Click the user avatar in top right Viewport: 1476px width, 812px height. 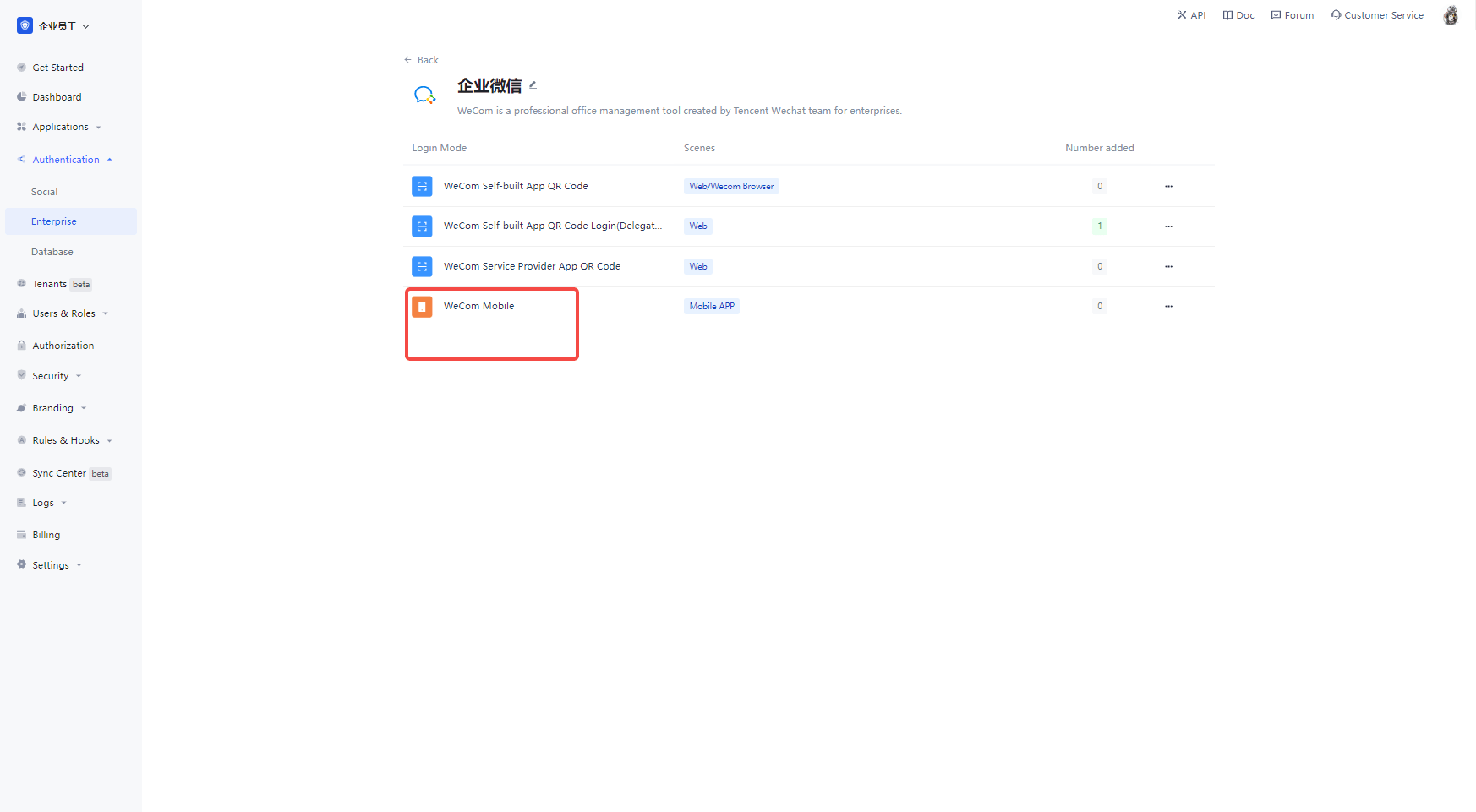1450,15
